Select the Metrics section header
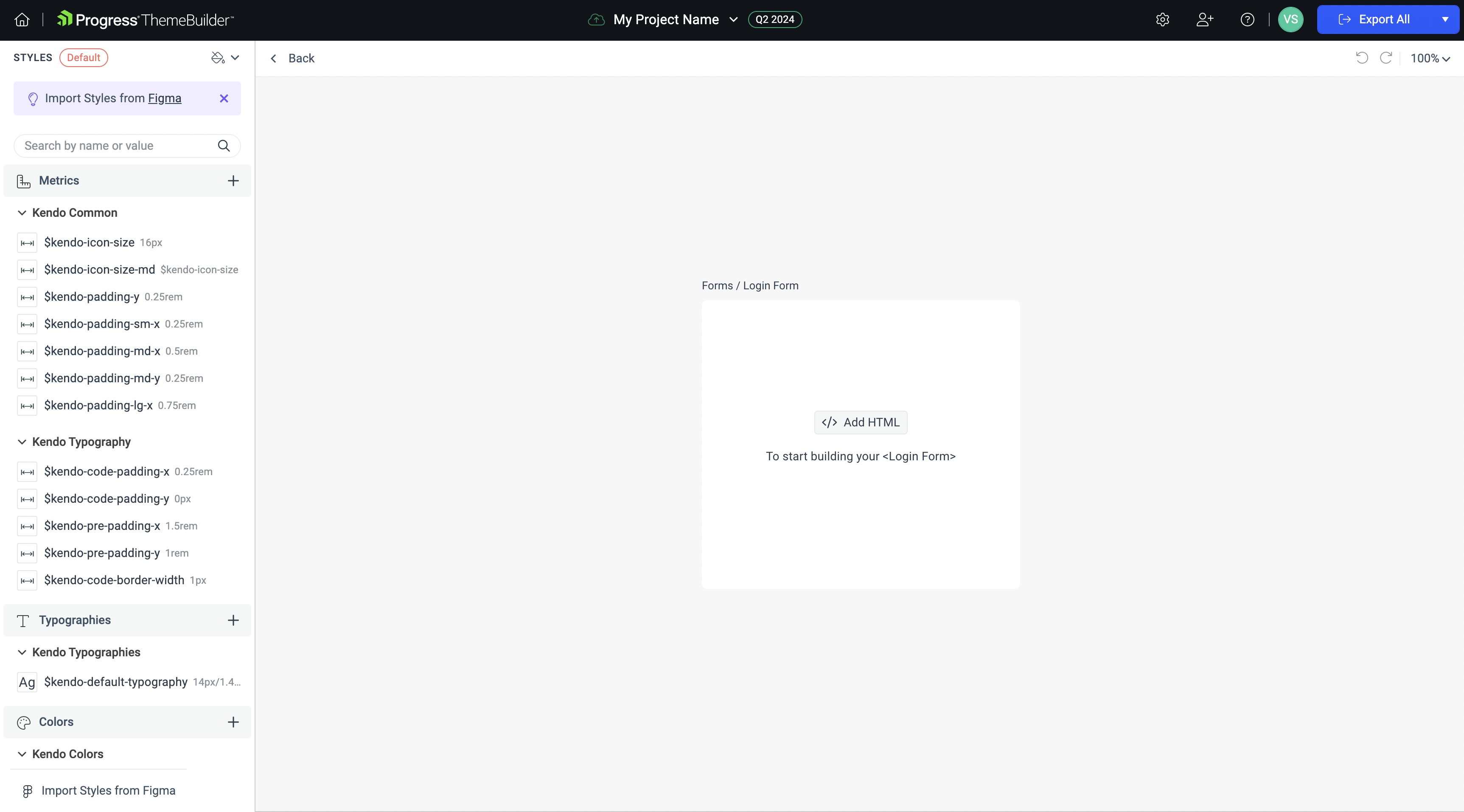 click(127, 181)
